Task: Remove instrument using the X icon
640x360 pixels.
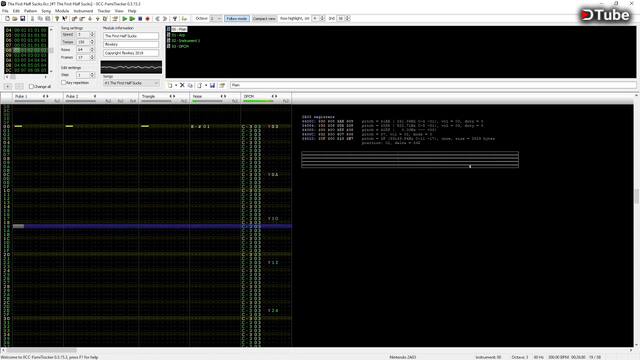Action: tap(182, 85)
